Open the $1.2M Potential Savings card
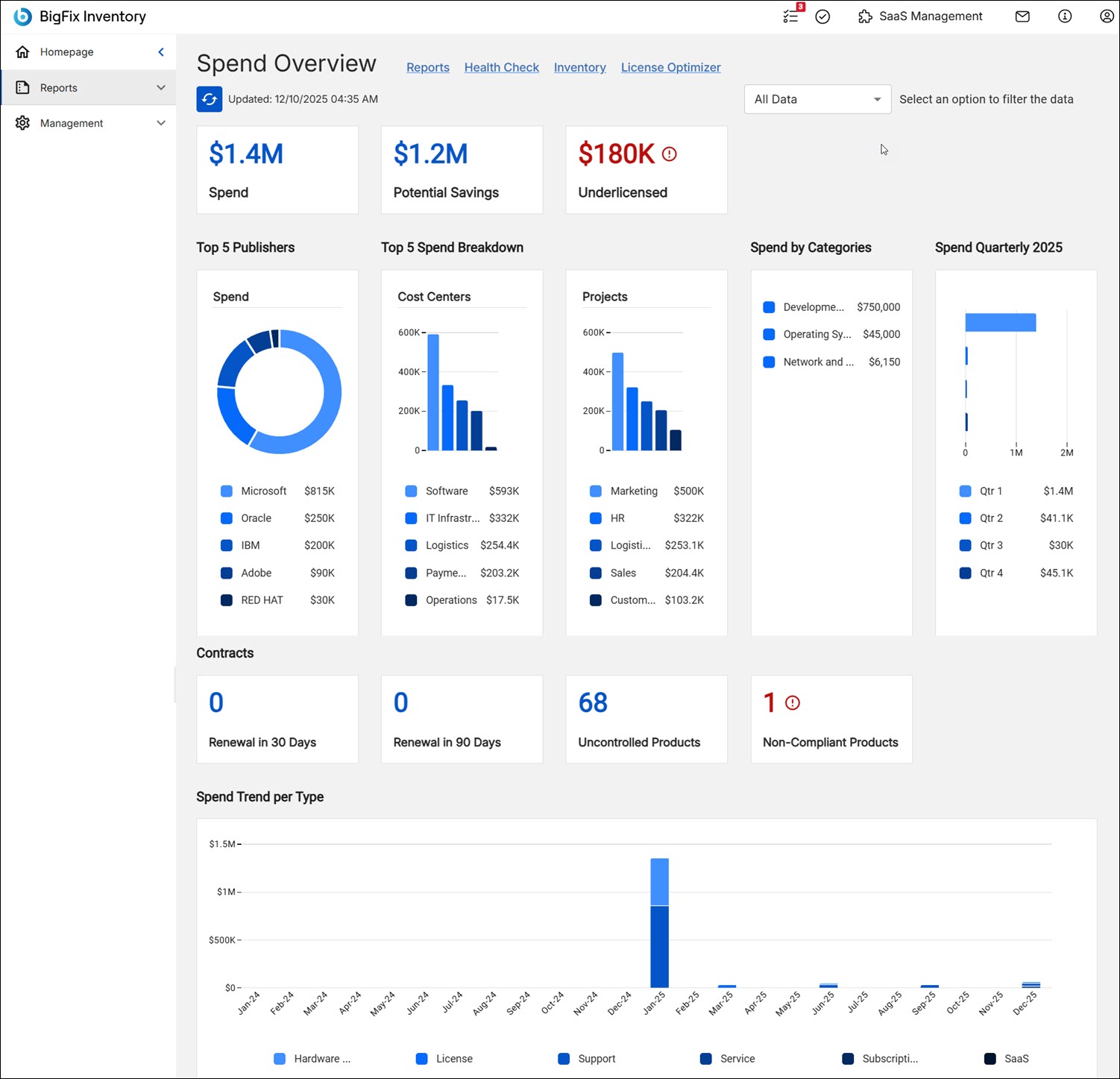The width and height of the screenshot is (1120, 1079). (x=462, y=170)
